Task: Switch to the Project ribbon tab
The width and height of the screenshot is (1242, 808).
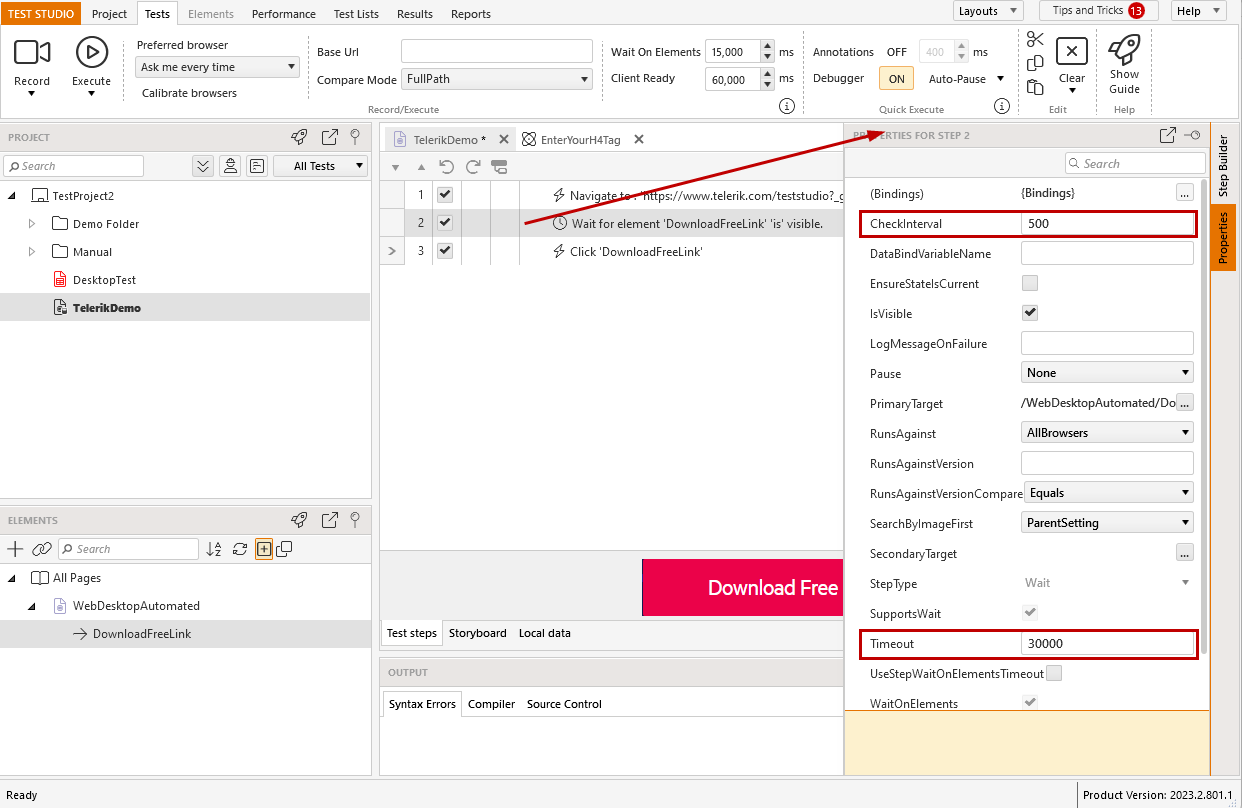Action: click(x=110, y=14)
